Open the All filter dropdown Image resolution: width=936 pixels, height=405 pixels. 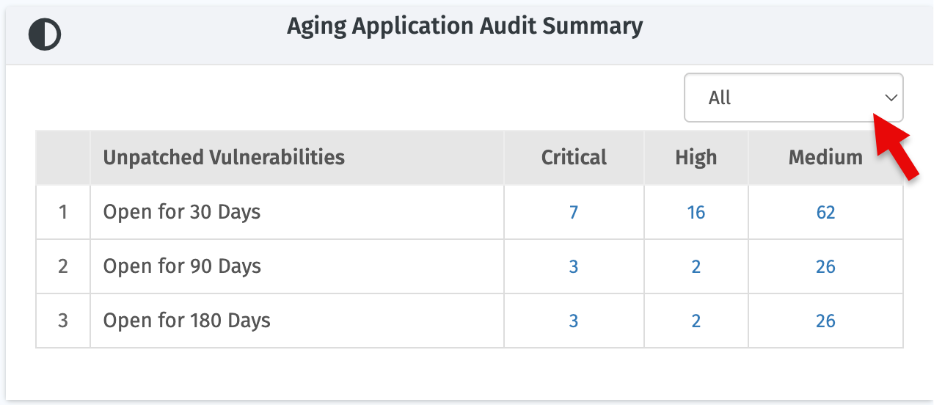(x=793, y=97)
